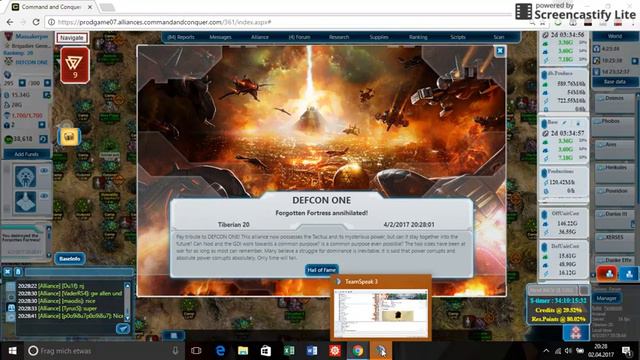Click the refresh icon next to 38,618

click(43, 139)
